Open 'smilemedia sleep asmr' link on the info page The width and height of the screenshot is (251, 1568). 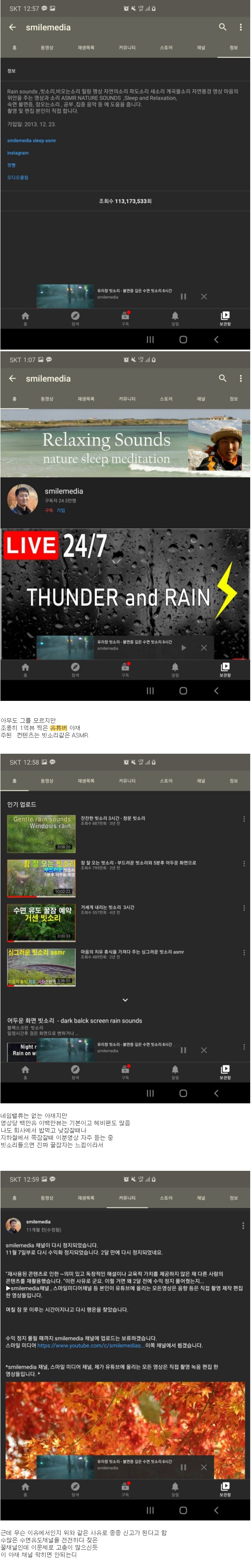tap(32, 141)
